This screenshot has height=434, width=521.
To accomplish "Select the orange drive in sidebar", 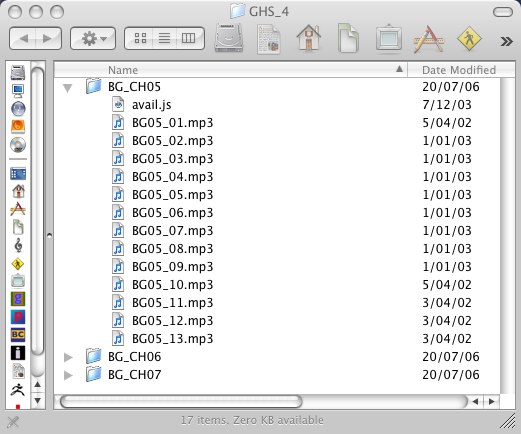I will 18,127.
